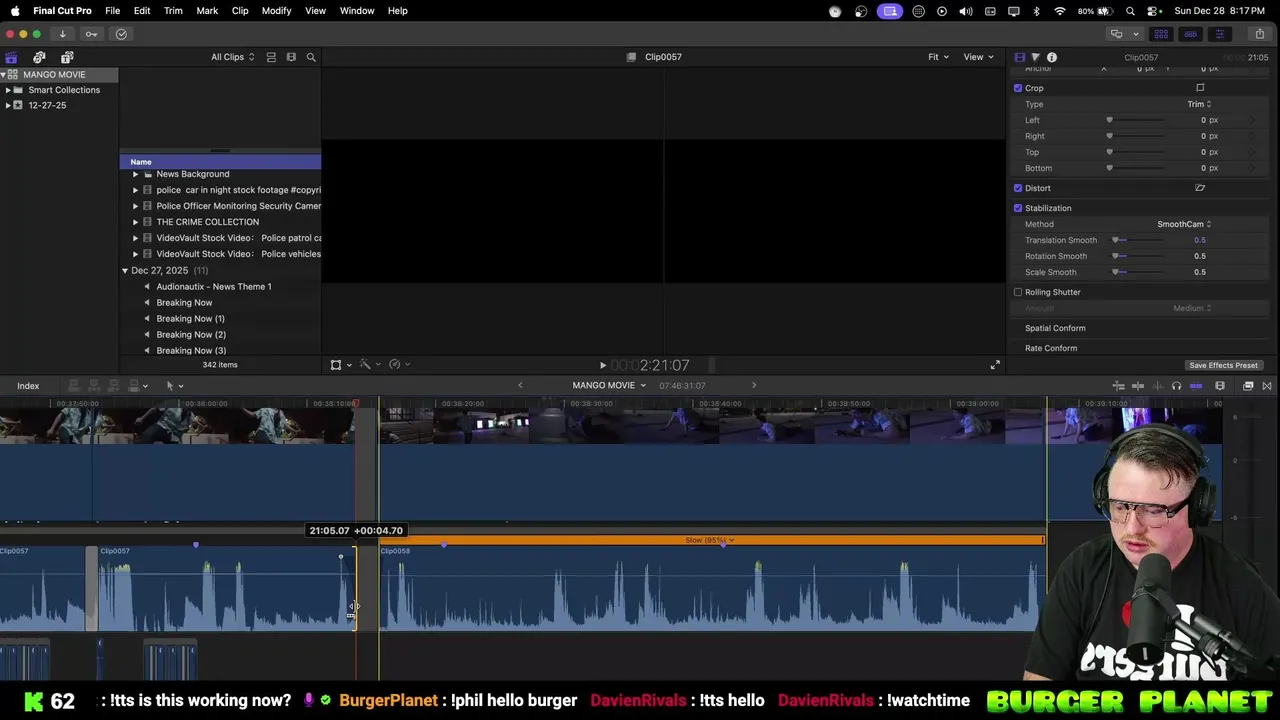Click the Save Effects Preset button

(1223, 365)
